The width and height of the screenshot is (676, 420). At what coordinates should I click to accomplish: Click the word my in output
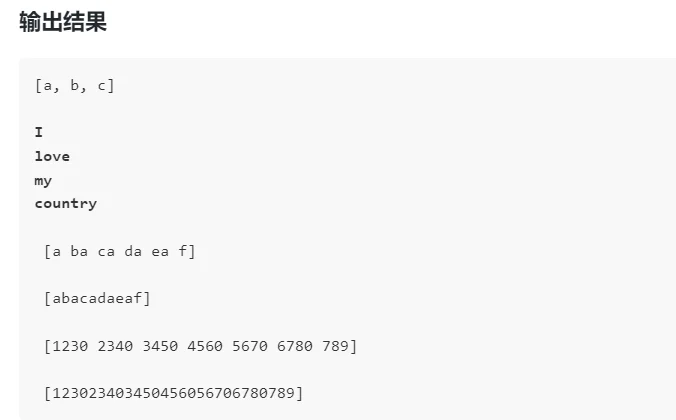[x=43, y=181]
